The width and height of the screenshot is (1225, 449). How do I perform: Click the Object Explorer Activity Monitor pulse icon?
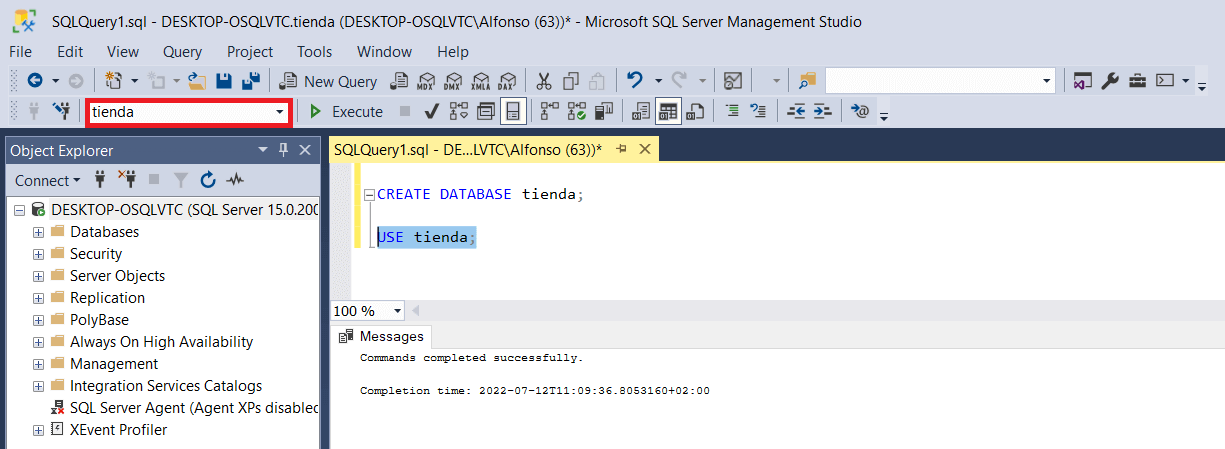click(x=235, y=180)
